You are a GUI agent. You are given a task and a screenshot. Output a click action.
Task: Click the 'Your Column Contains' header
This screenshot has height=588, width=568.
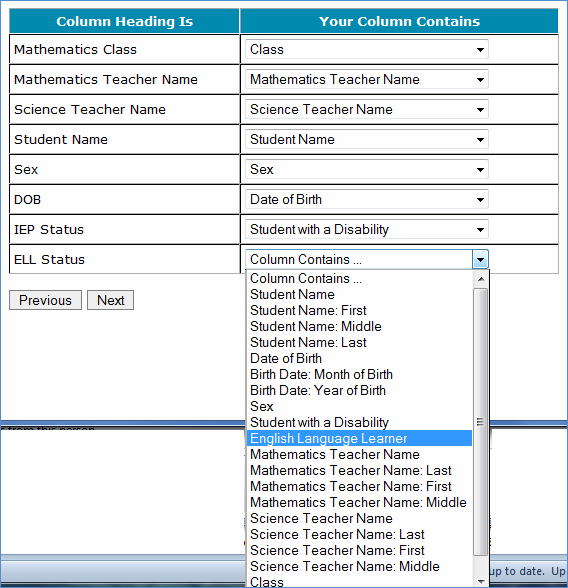pyautogui.click(x=399, y=21)
